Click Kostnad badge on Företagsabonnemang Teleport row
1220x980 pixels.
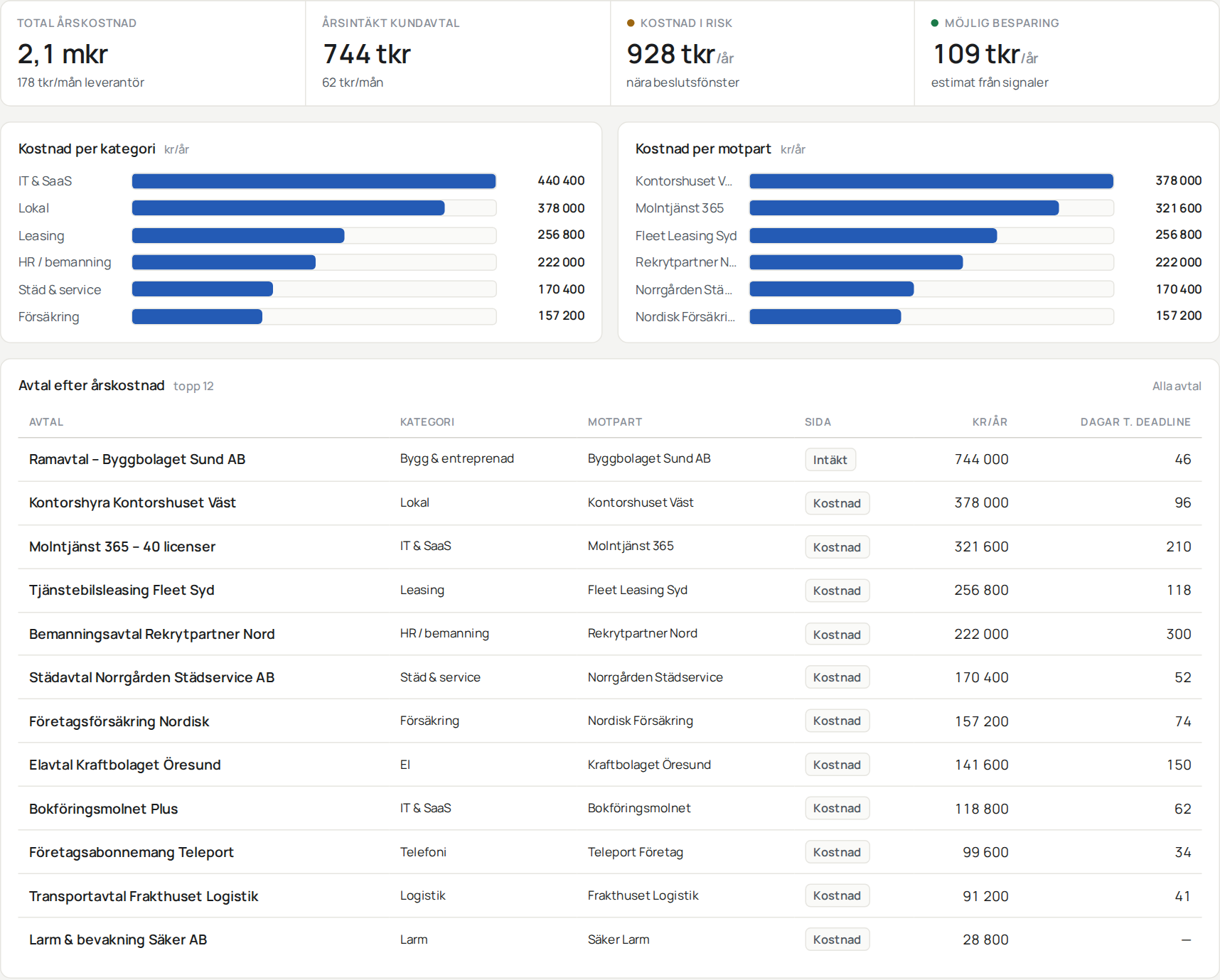(x=838, y=852)
